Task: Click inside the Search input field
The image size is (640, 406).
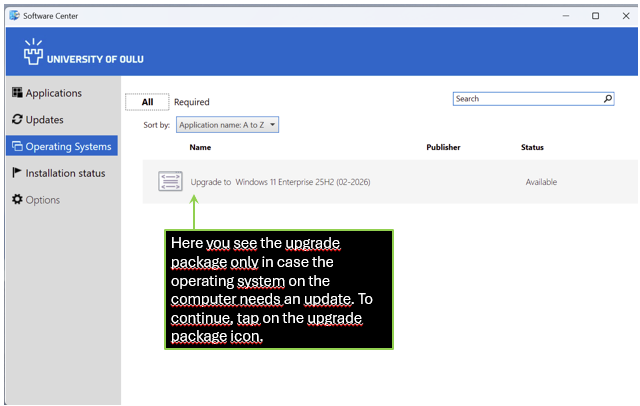Action: pyautogui.click(x=525, y=99)
